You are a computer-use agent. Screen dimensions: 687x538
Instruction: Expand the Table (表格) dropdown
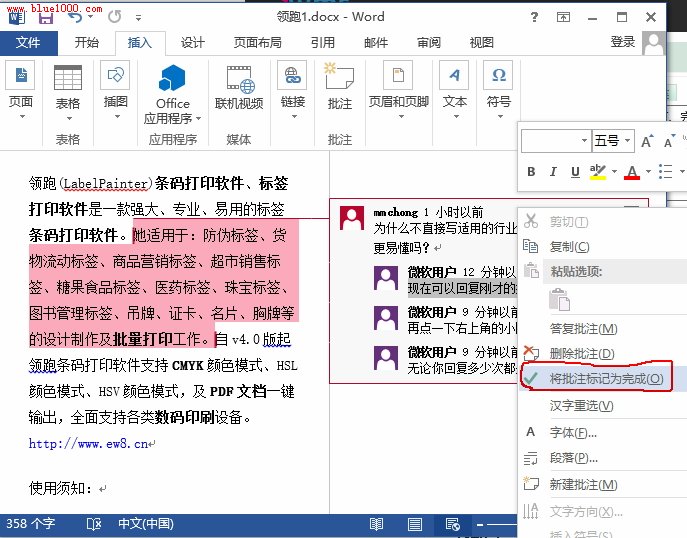point(68,117)
